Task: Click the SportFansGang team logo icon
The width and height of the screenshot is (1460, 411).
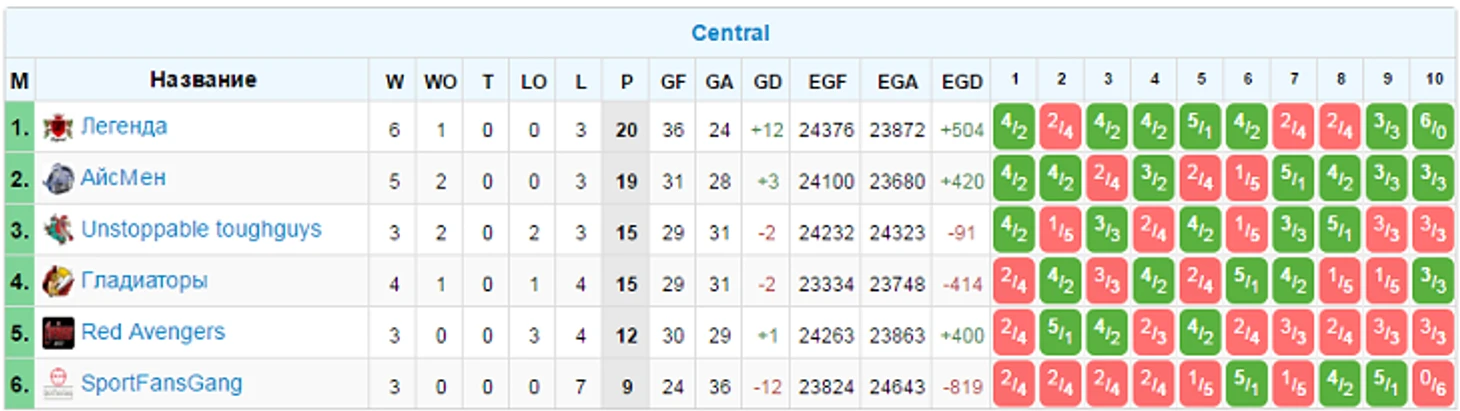Action: pos(58,384)
